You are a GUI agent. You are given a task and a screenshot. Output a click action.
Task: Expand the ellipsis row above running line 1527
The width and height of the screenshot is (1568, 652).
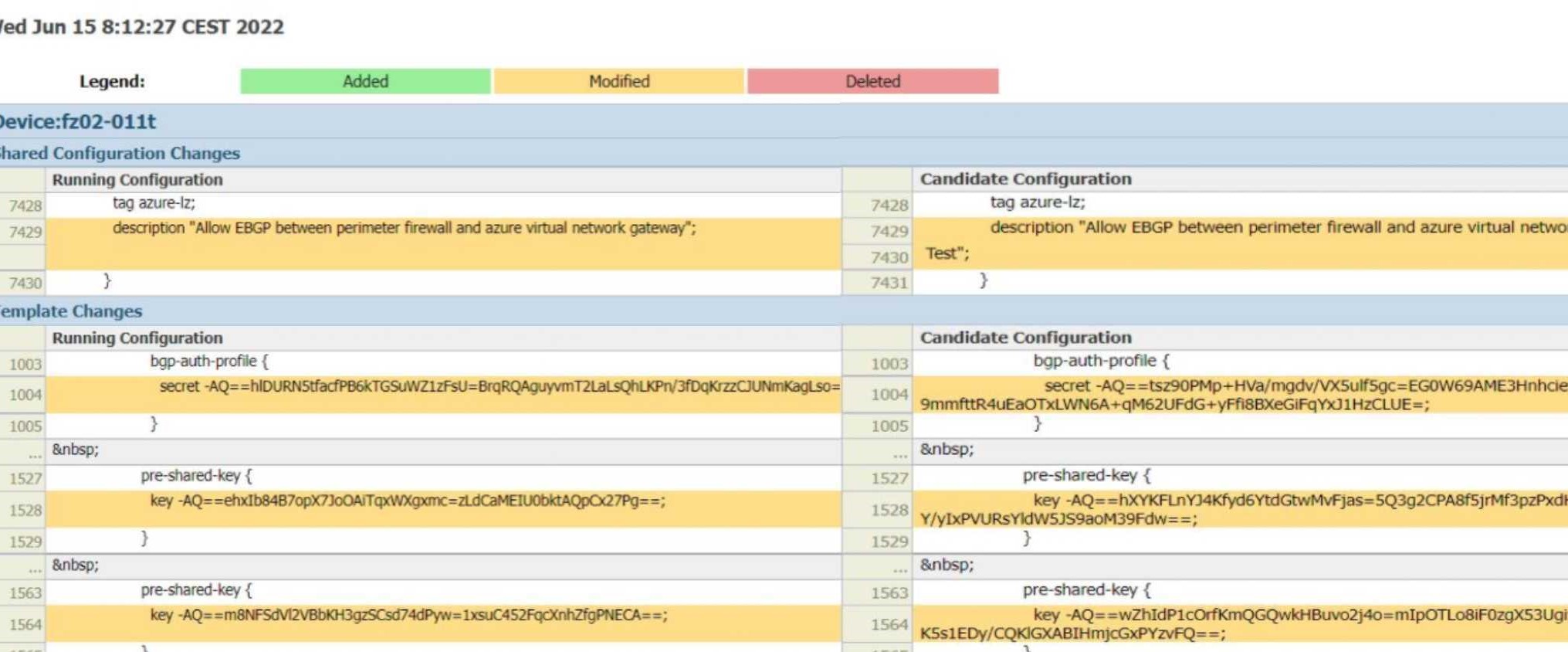pyautogui.click(x=35, y=451)
